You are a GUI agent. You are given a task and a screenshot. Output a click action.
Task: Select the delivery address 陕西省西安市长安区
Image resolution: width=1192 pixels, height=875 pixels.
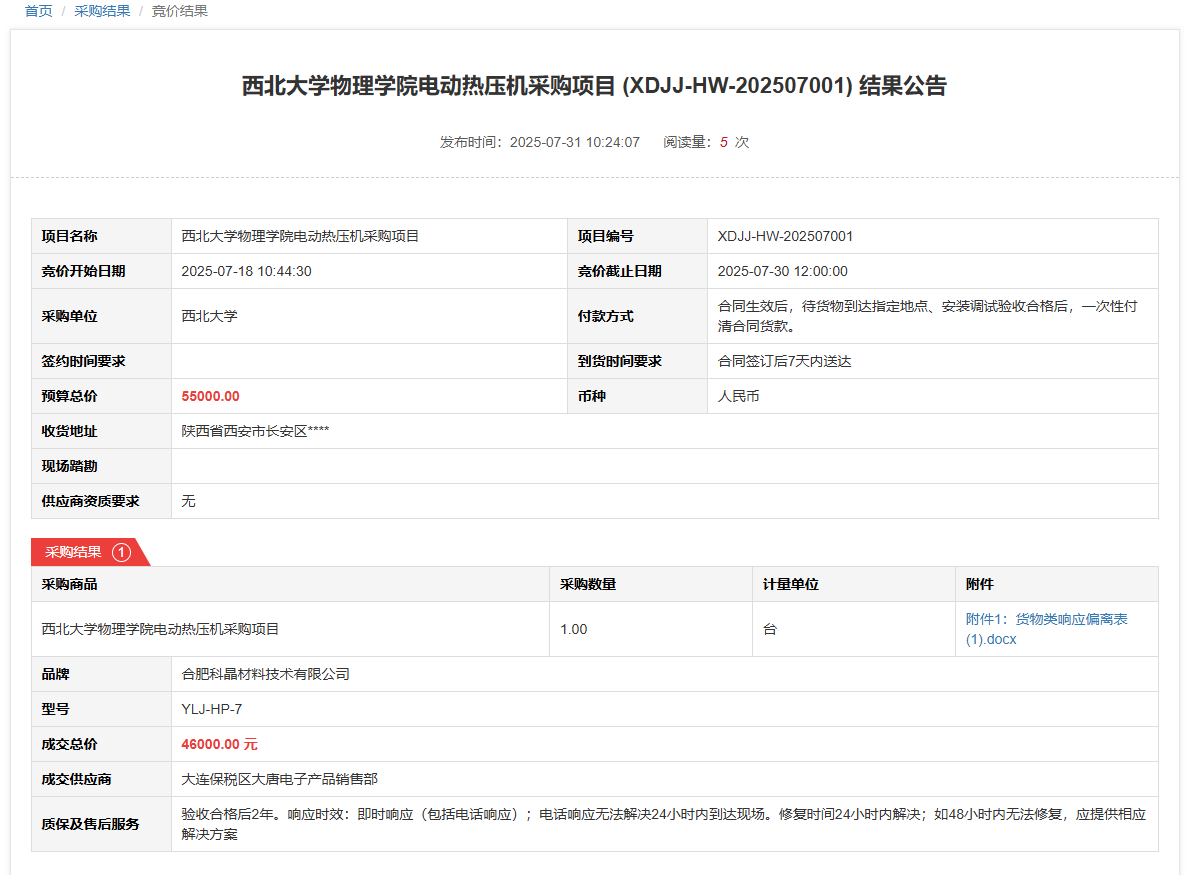pyautogui.click(x=255, y=432)
